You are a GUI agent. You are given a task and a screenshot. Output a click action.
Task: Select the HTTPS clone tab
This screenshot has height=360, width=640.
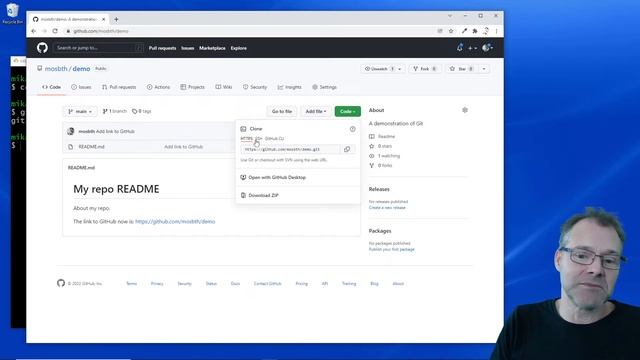(247, 138)
